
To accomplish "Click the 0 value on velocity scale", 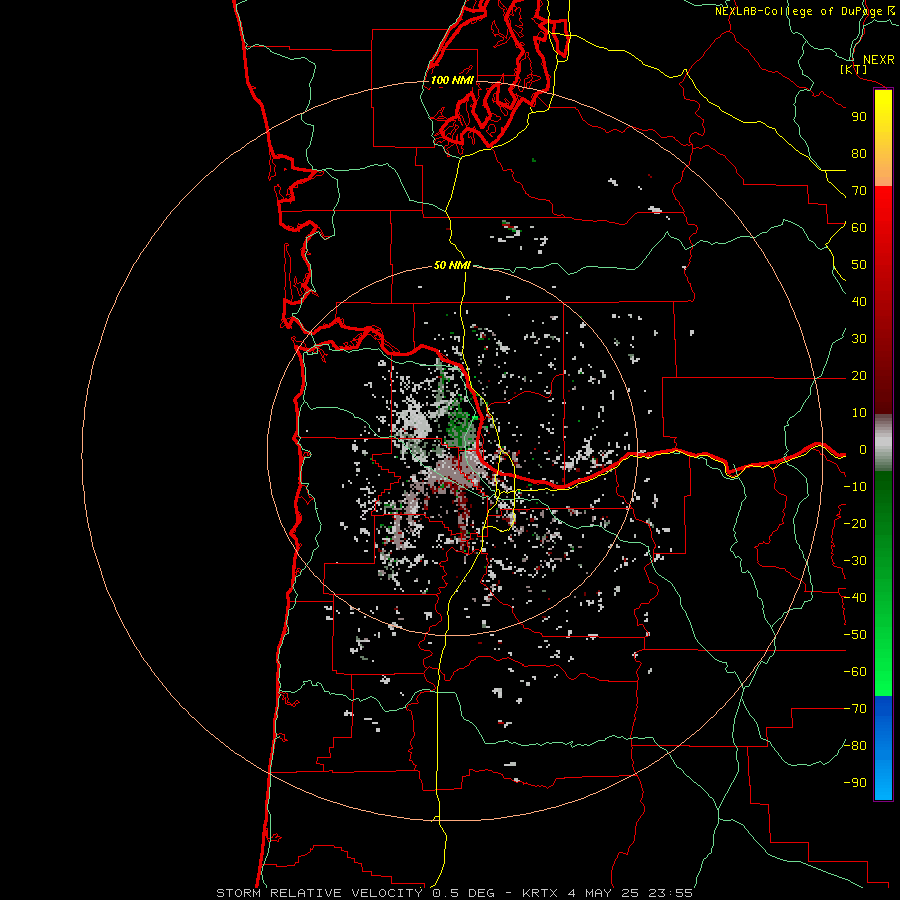I will (x=863, y=450).
